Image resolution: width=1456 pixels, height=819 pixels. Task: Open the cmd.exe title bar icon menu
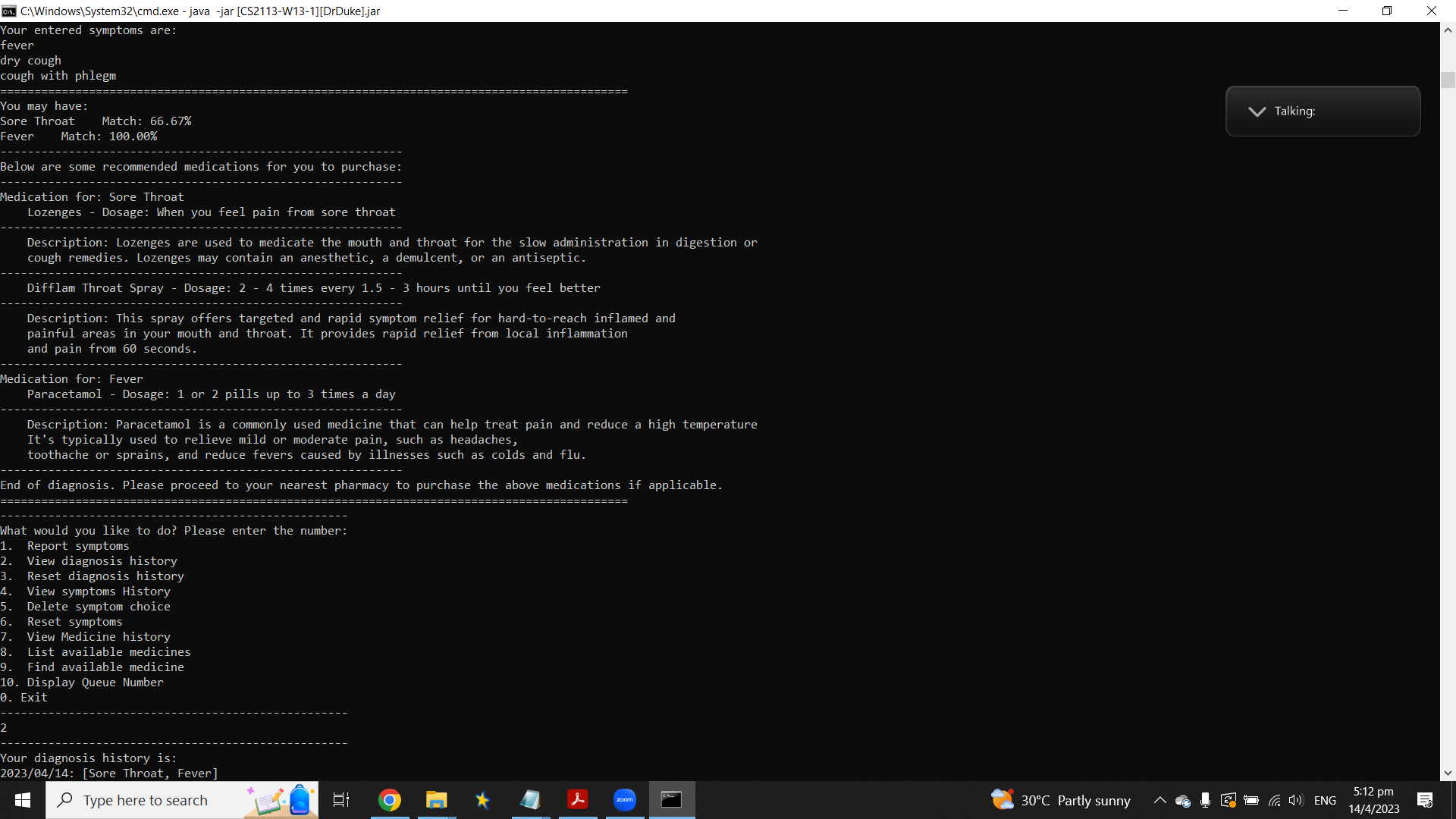(x=9, y=11)
